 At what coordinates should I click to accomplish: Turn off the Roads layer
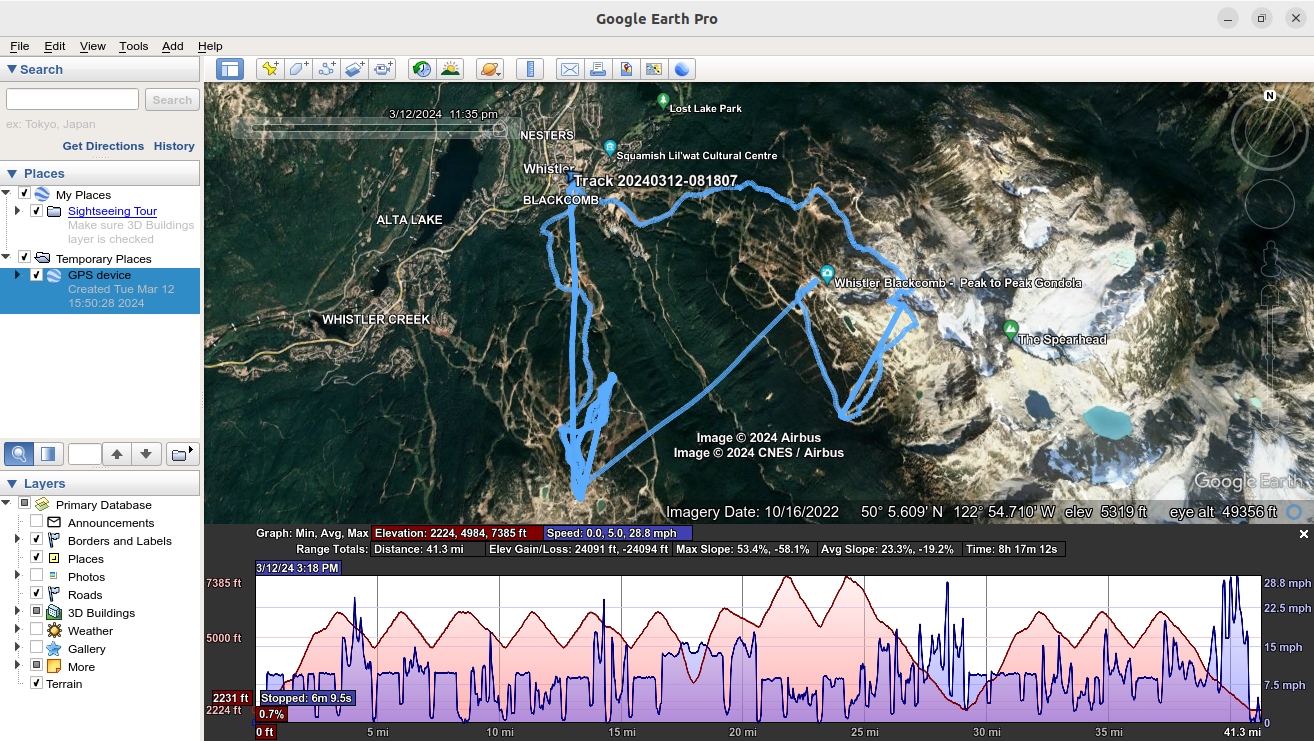[36, 594]
